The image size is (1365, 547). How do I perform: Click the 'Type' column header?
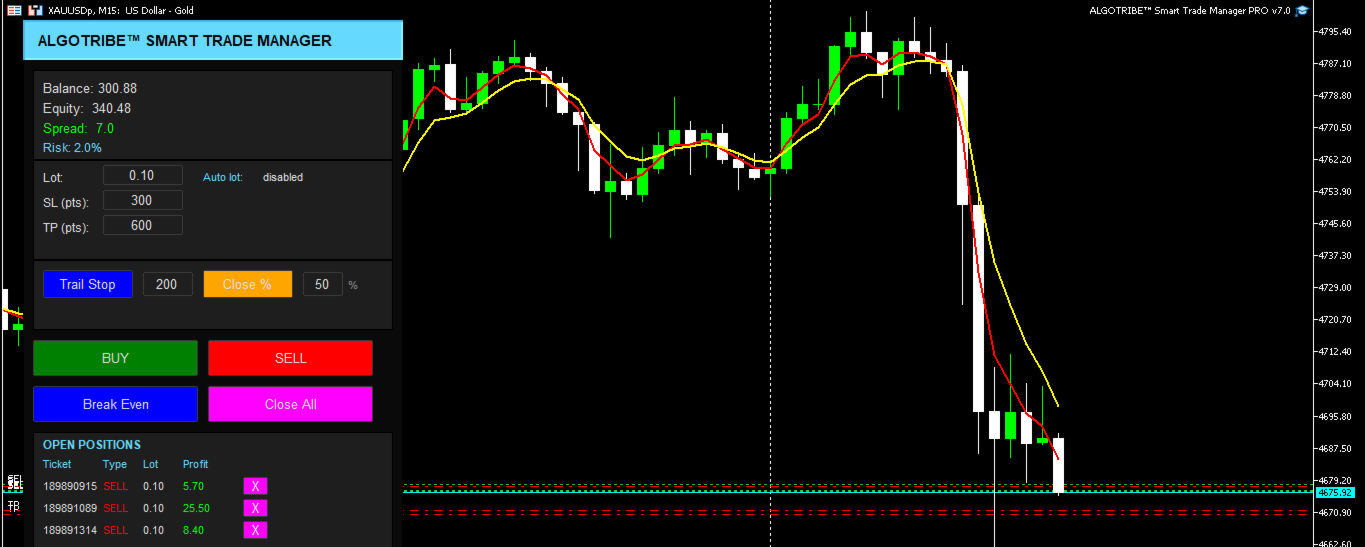[x=115, y=464]
